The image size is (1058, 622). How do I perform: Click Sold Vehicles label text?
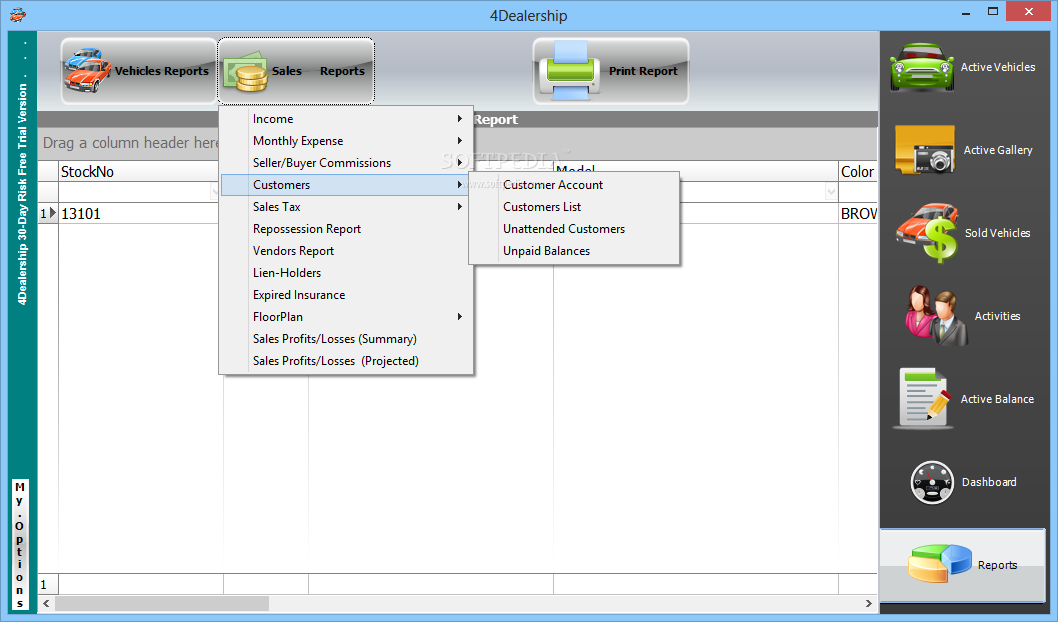[x=997, y=233]
